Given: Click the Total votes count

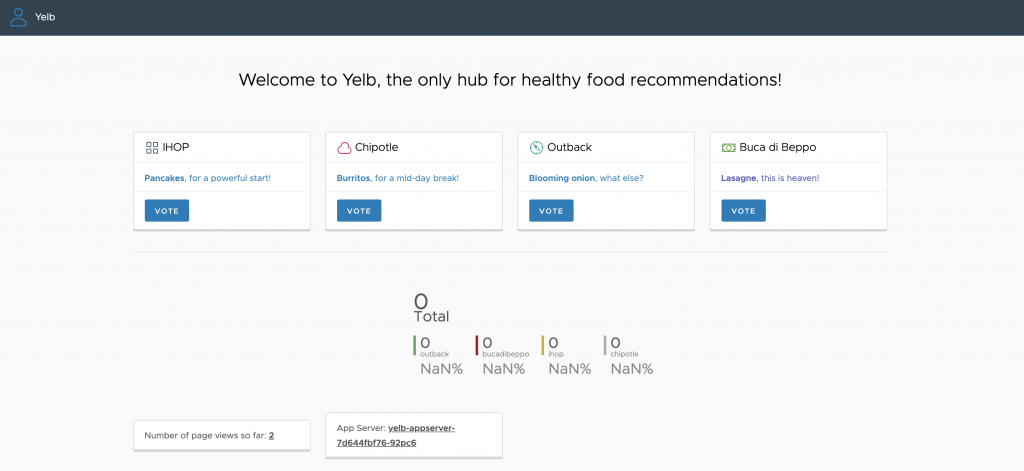Looking at the screenshot, I should click(x=421, y=301).
